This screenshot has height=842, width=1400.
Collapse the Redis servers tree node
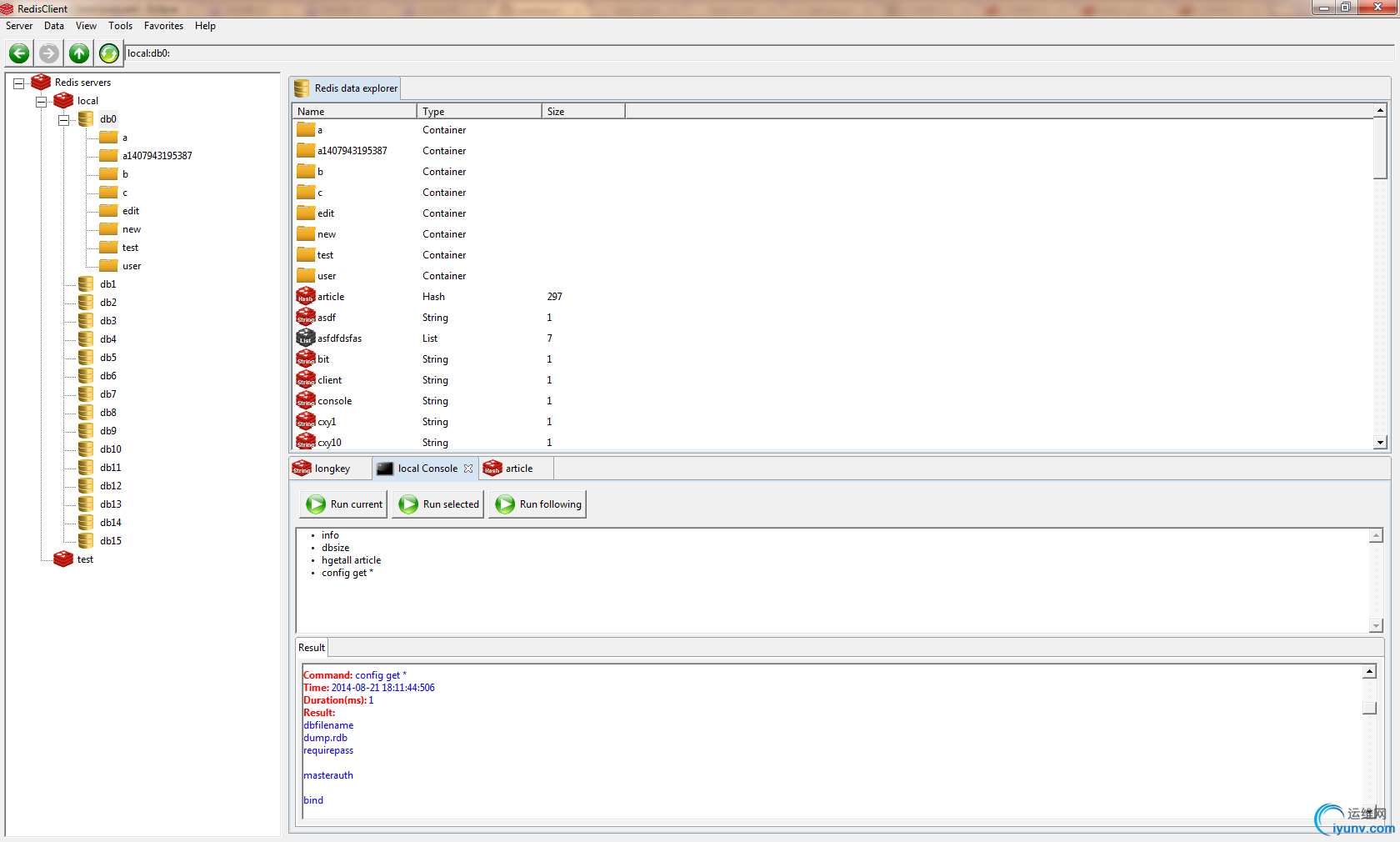[18, 83]
